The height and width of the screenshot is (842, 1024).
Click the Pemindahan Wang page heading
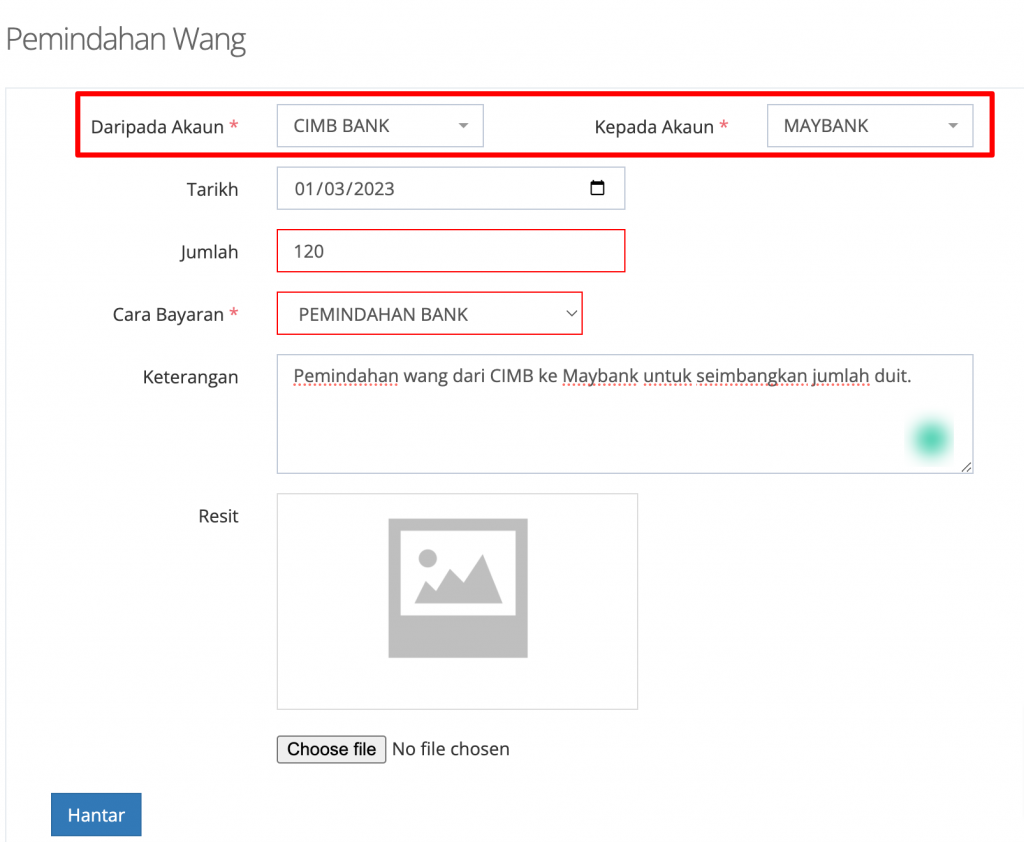pos(125,39)
